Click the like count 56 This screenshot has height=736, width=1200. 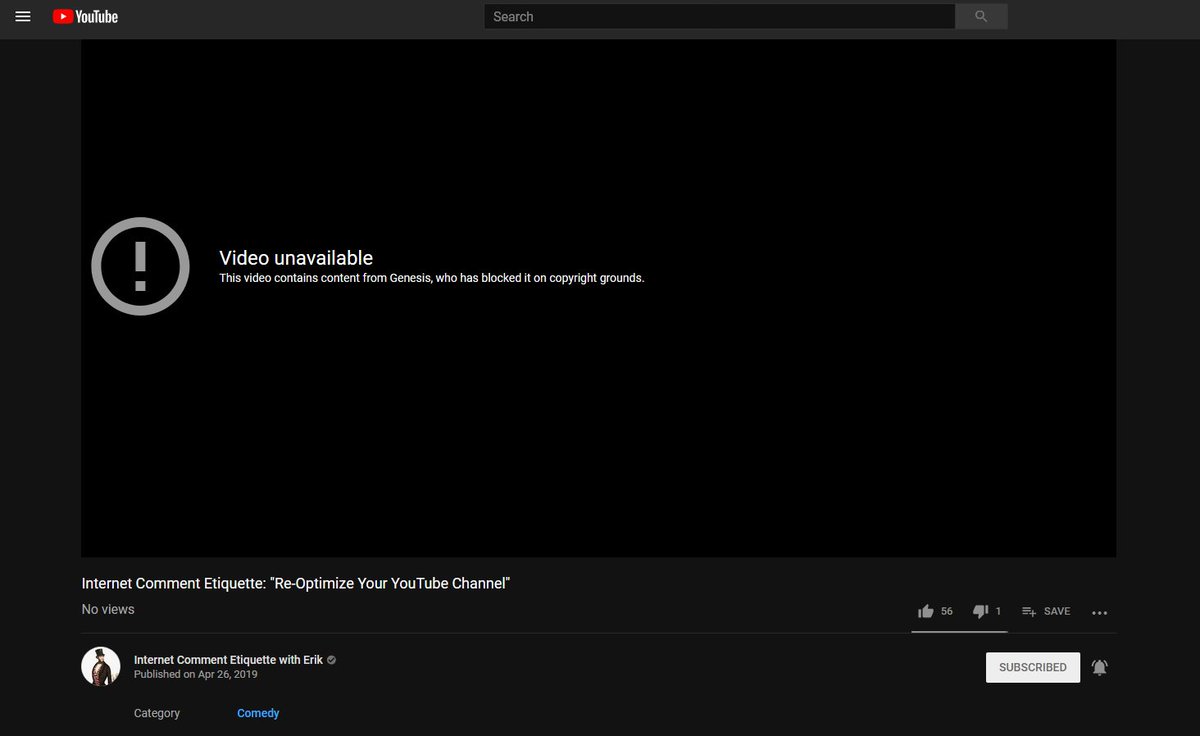click(x=947, y=611)
